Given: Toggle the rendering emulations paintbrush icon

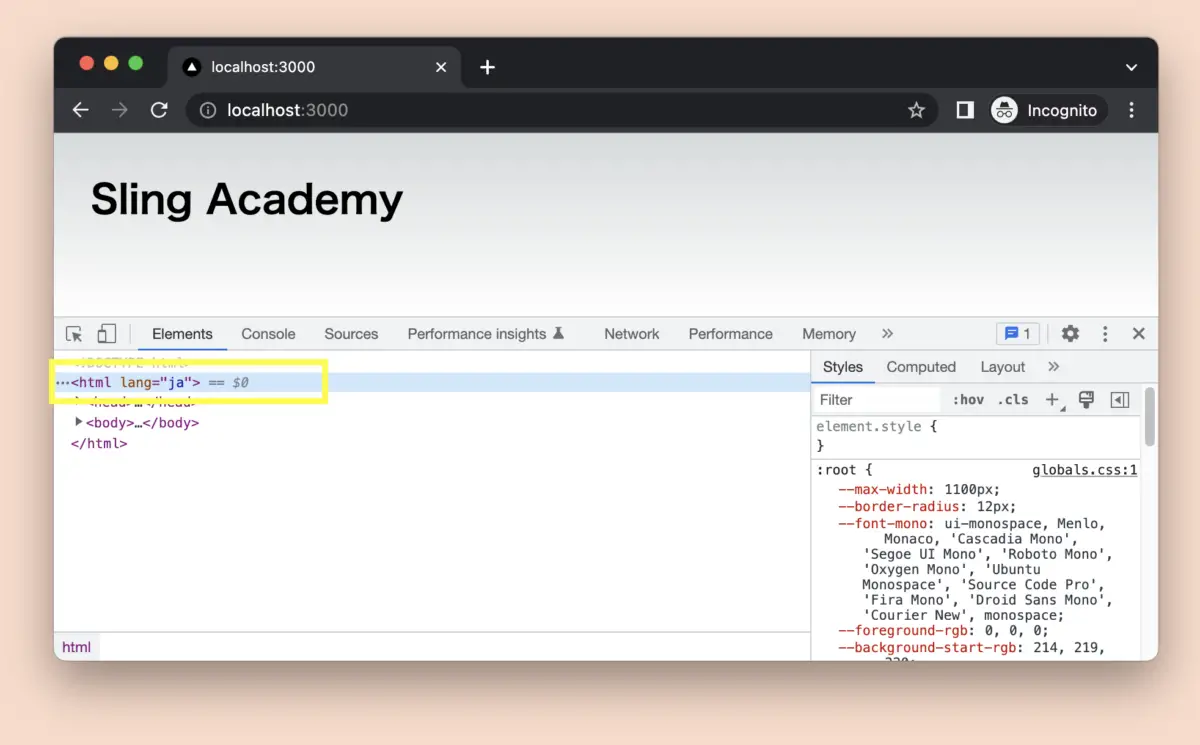Looking at the screenshot, I should [x=1087, y=400].
